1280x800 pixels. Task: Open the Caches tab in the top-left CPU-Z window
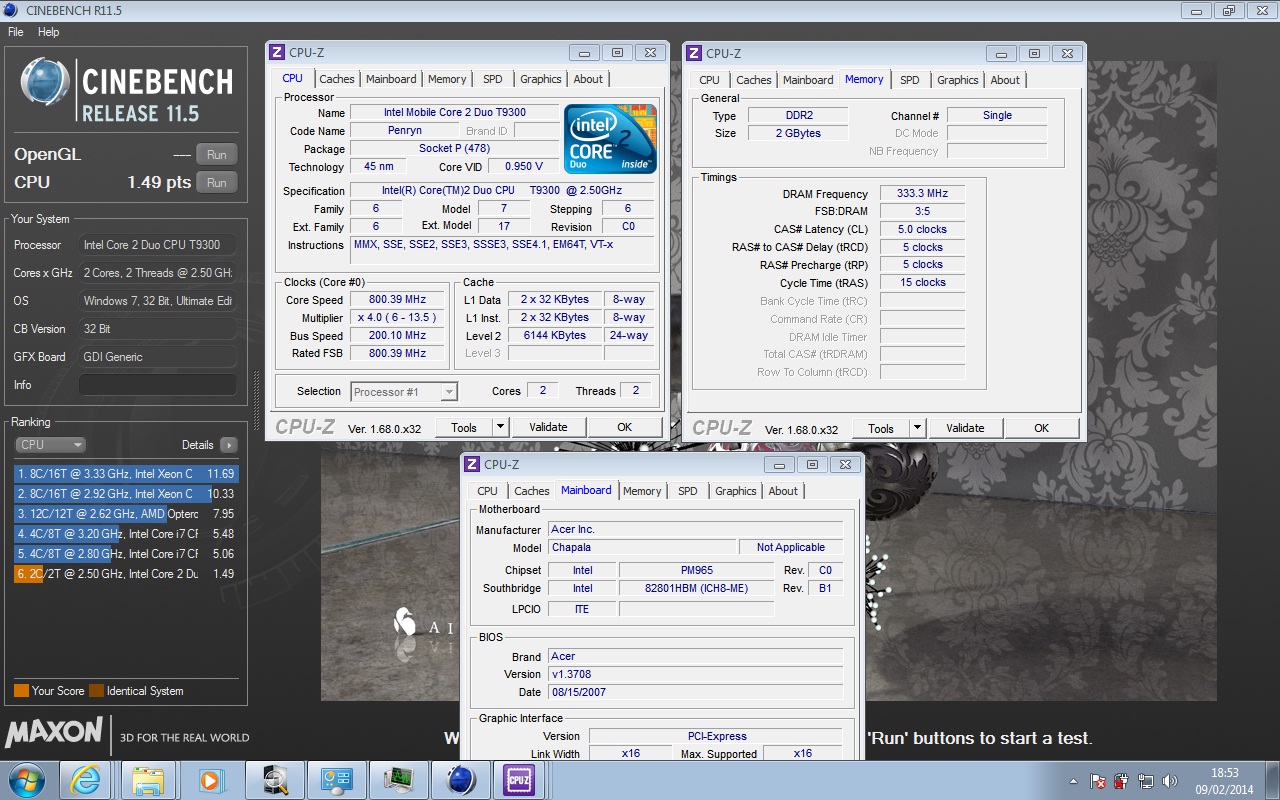click(337, 79)
